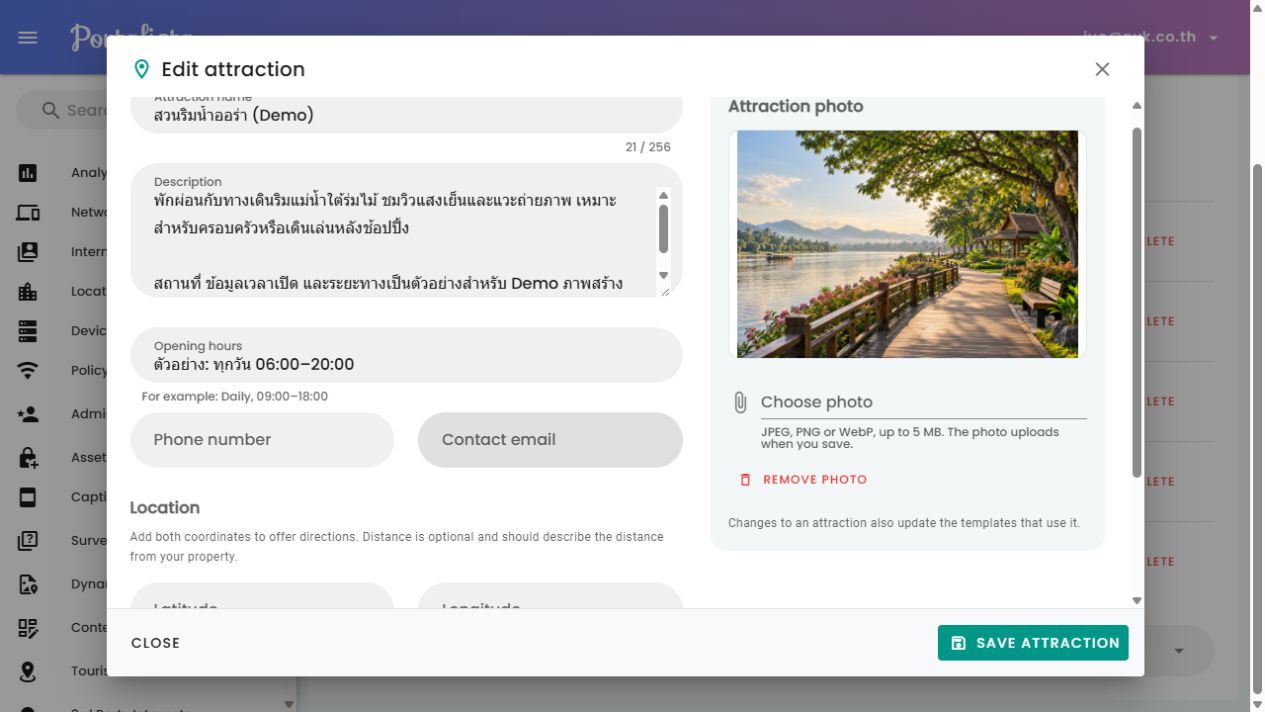Click the Captive portal window sidebar icon
This screenshot has width=1265, height=712.
(28, 497)
